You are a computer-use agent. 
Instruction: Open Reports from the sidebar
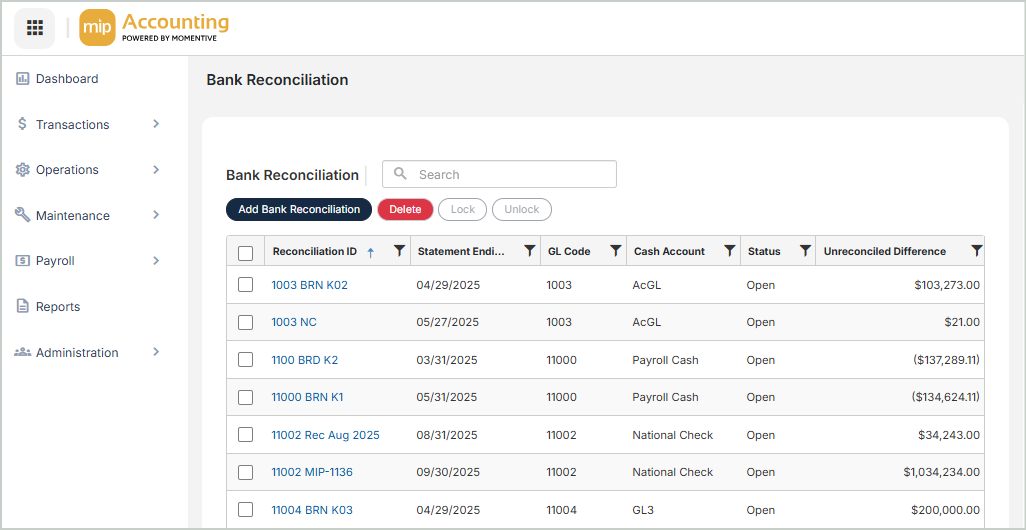58,307
